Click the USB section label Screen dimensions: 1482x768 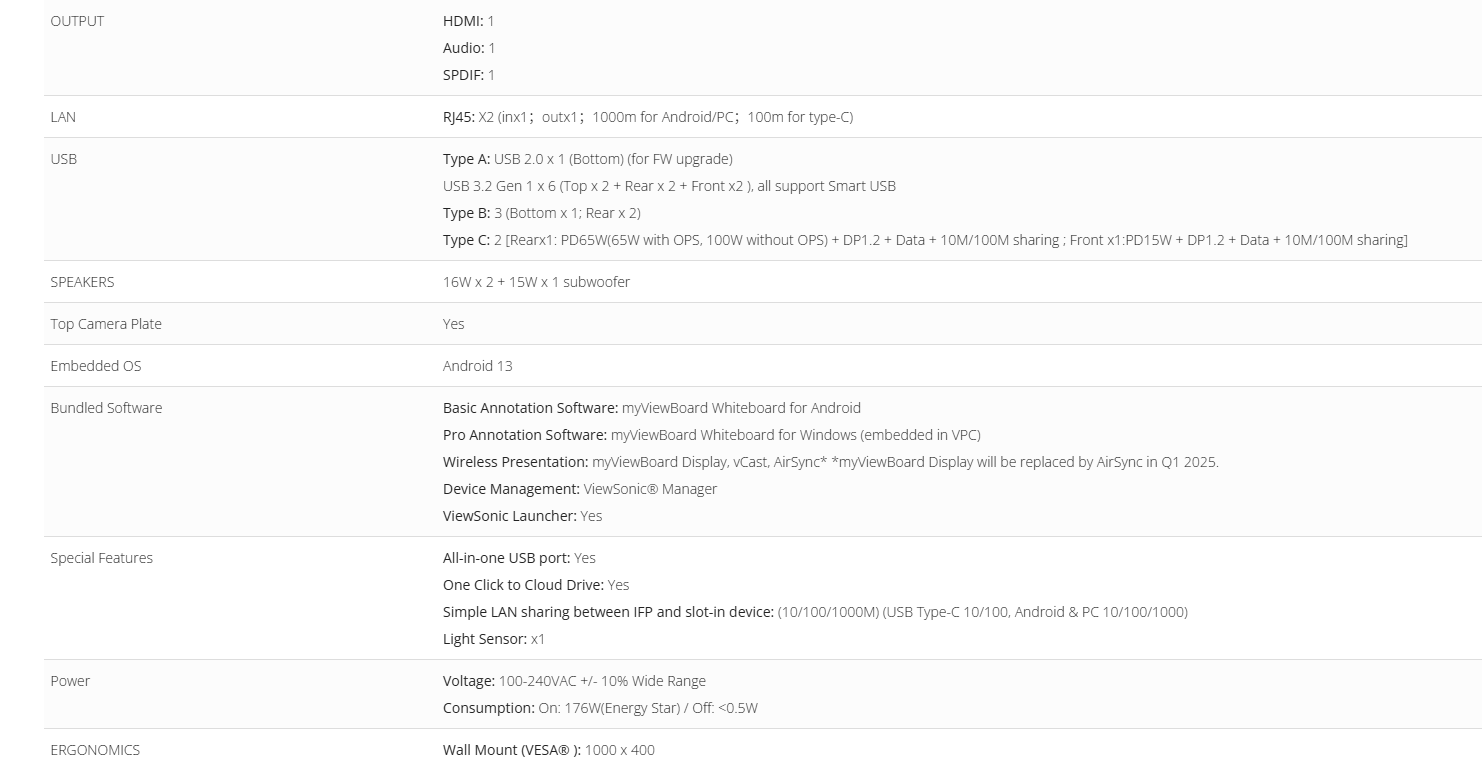(63, 159)
